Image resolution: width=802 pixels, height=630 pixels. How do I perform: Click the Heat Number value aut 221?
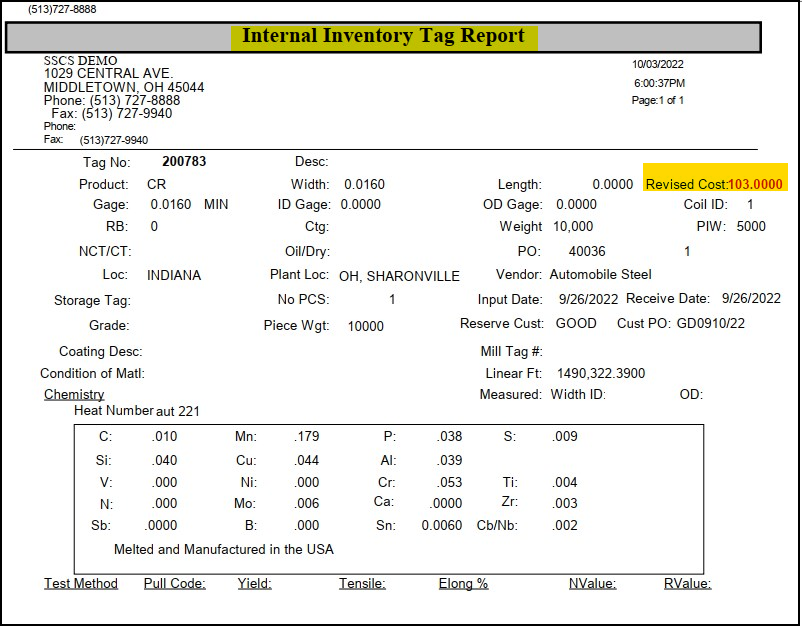(x=179, y=411)
